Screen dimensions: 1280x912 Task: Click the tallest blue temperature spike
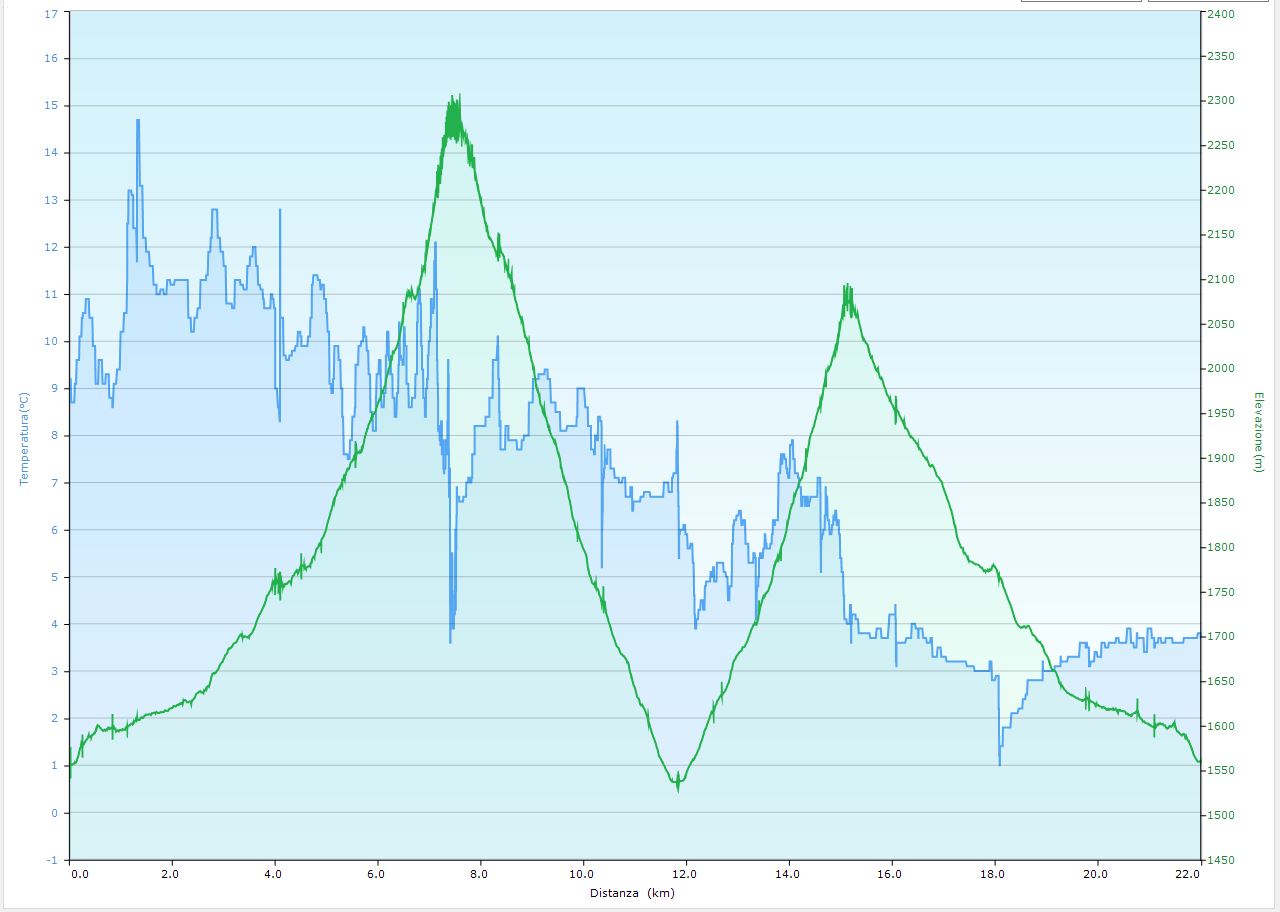point(138,121)
